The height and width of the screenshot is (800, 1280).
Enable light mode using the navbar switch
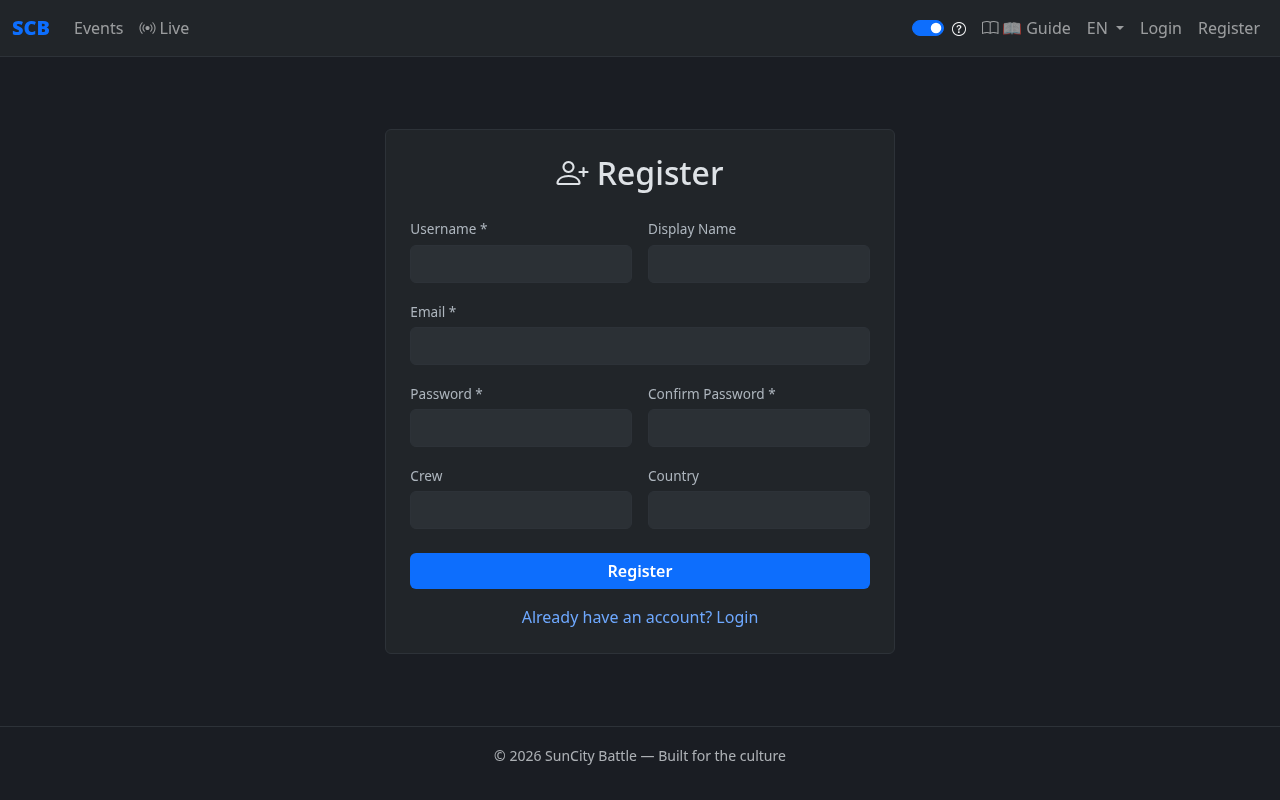point(927,28)
